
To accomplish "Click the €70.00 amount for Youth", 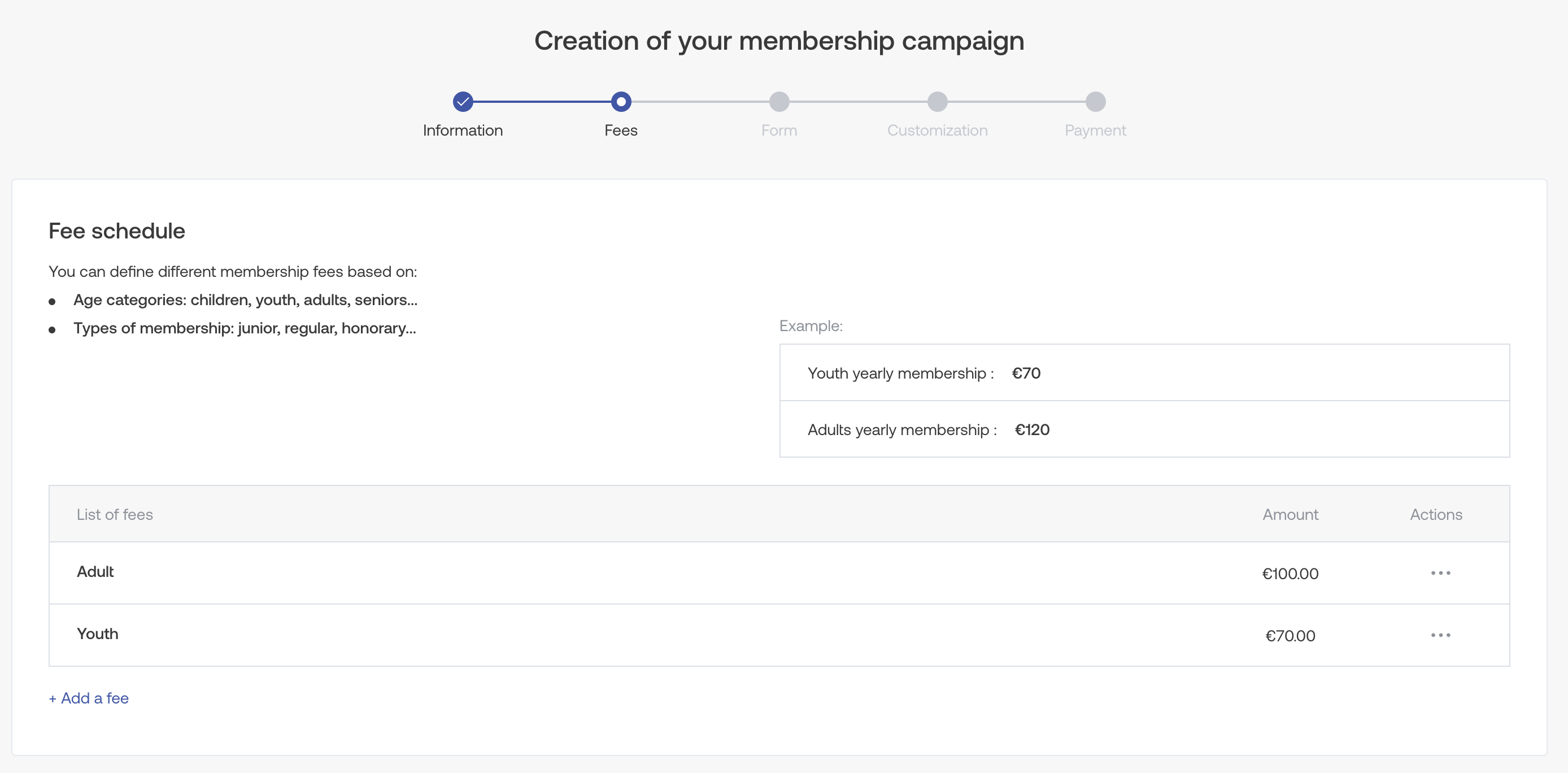I will pyautogui.click(x=1290, y=636).
